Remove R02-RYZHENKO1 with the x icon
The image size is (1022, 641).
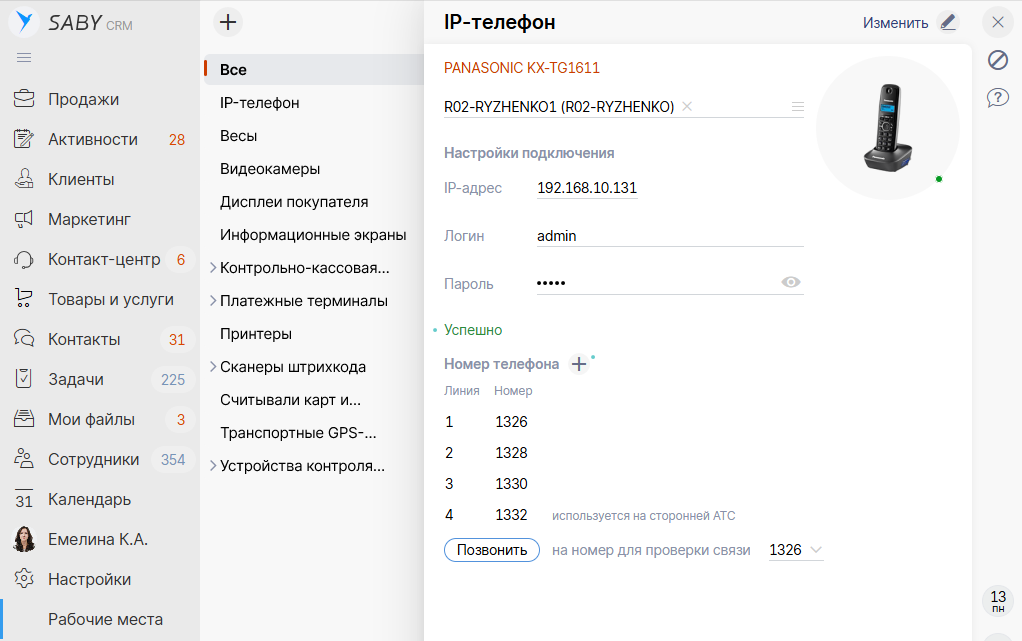pos(687,107)
